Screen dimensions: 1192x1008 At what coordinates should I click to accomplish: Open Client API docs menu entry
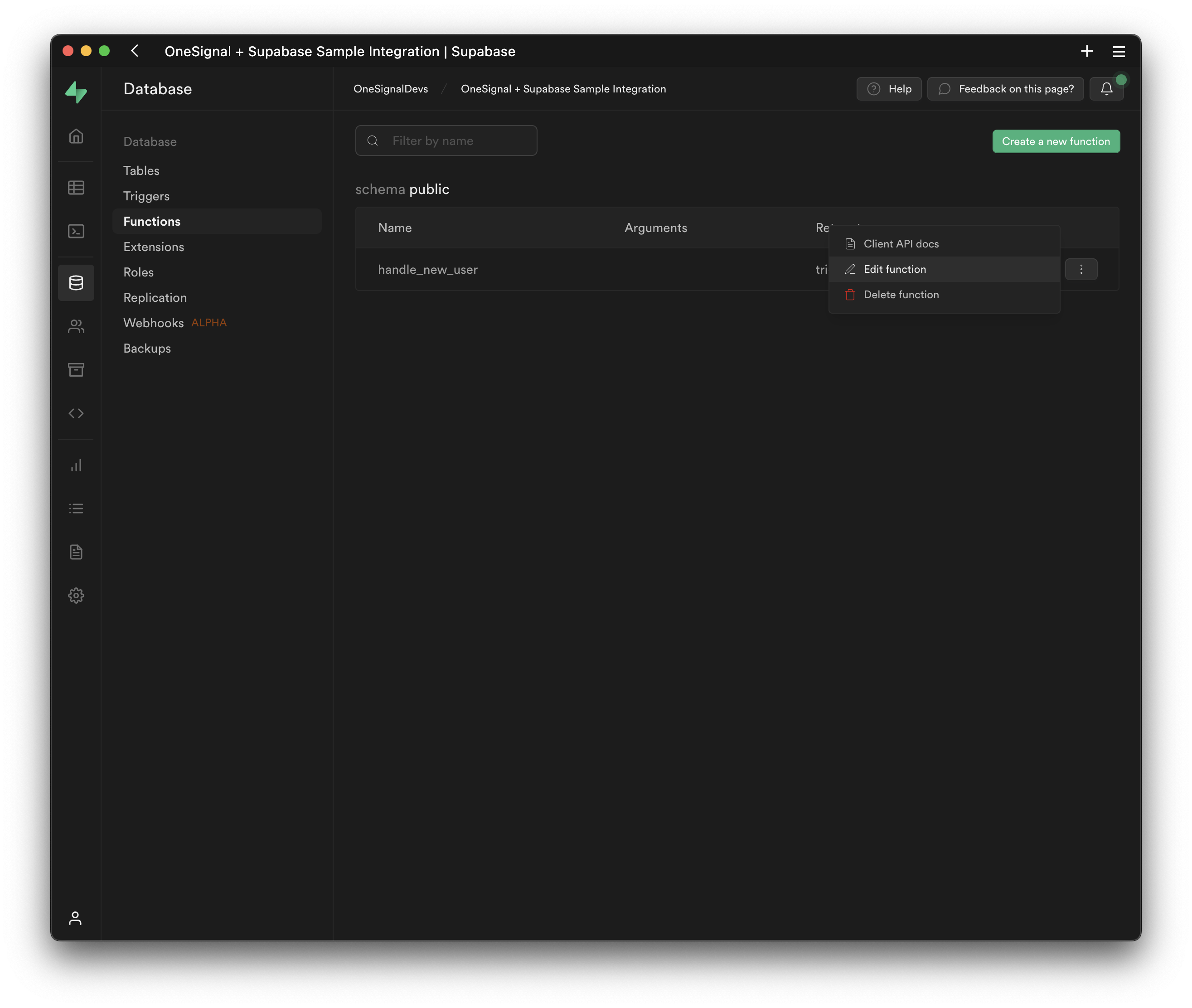point(901,244)
